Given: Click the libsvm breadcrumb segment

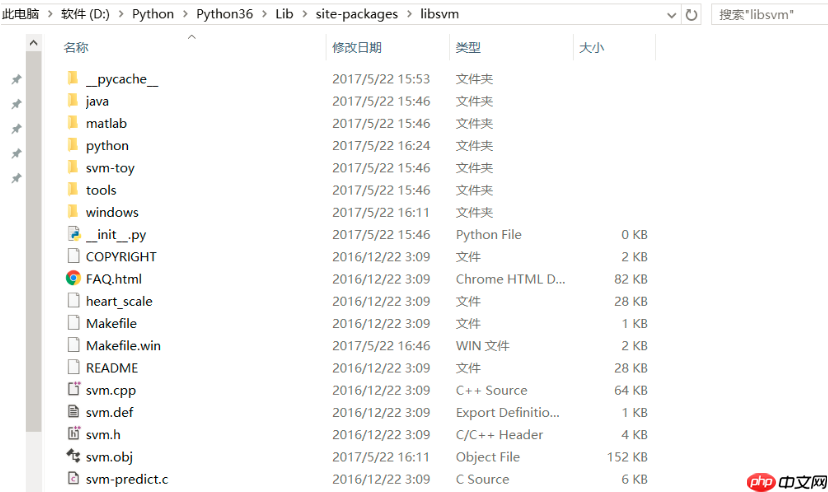Looking at the screenshot, I should (x=439, y=14).
